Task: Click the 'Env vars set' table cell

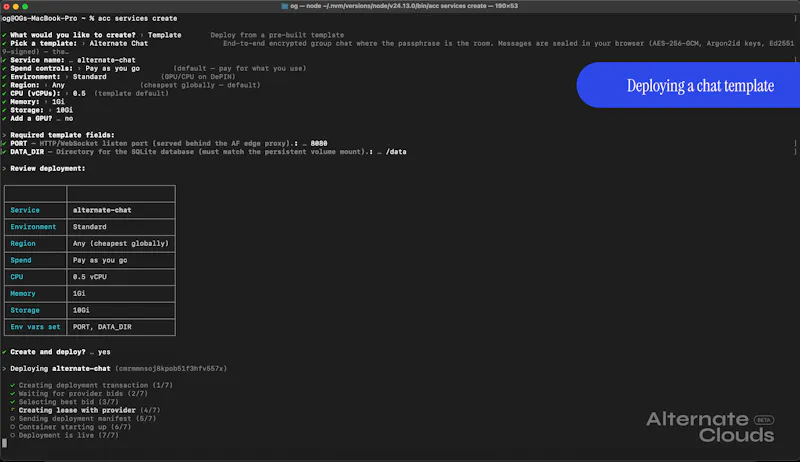Action: coord(35,327)
